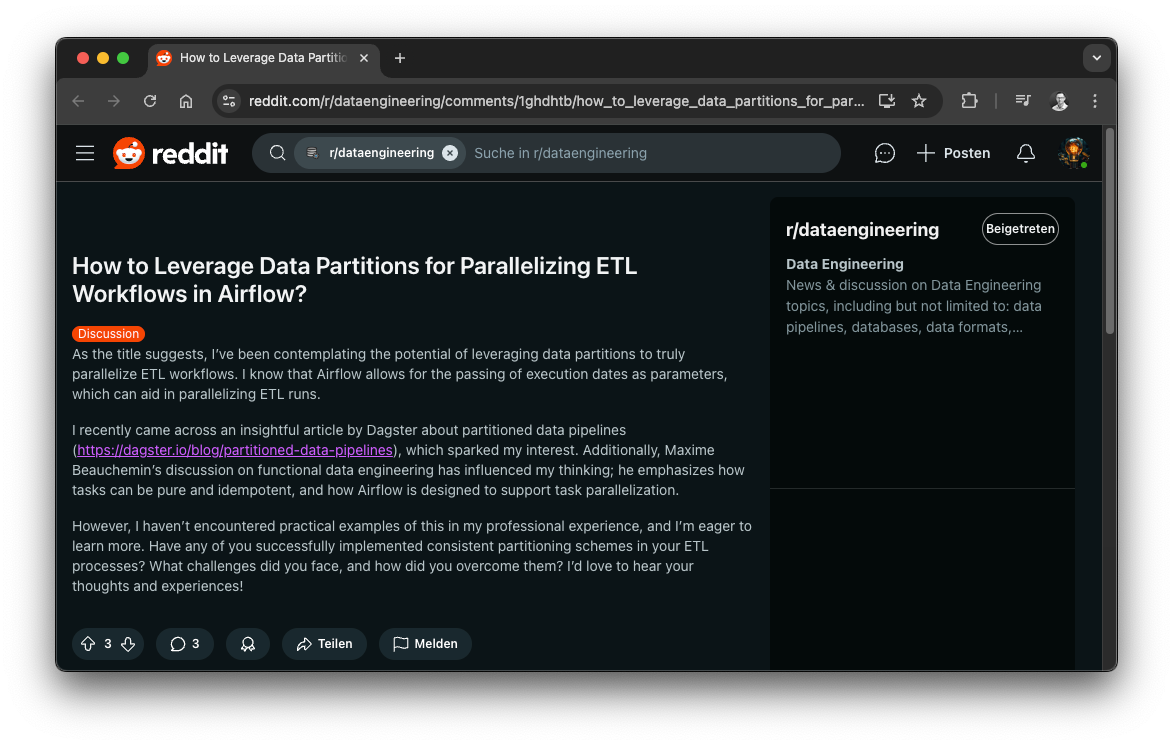Viewport: 1173px width, 745px height.
Task: Open a new browser tab
Action: (399, 58)
